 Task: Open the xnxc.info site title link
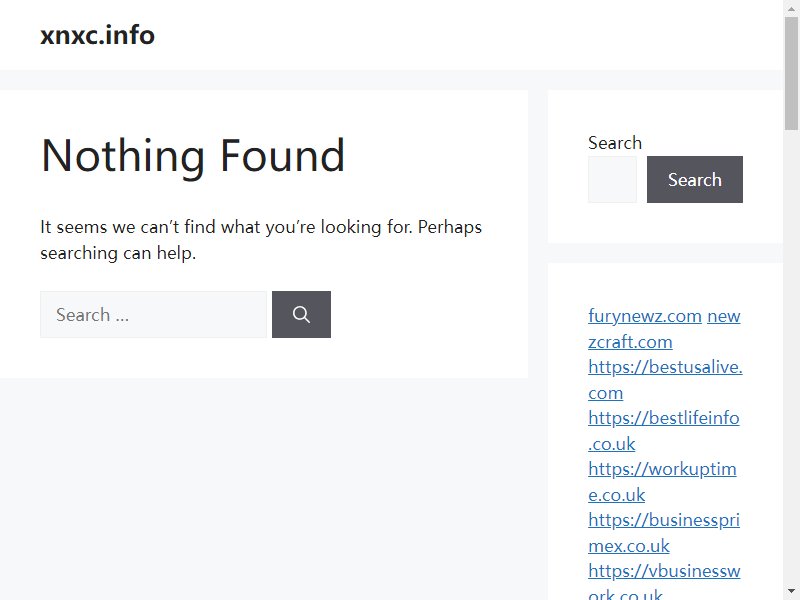[x=97, y=35]
